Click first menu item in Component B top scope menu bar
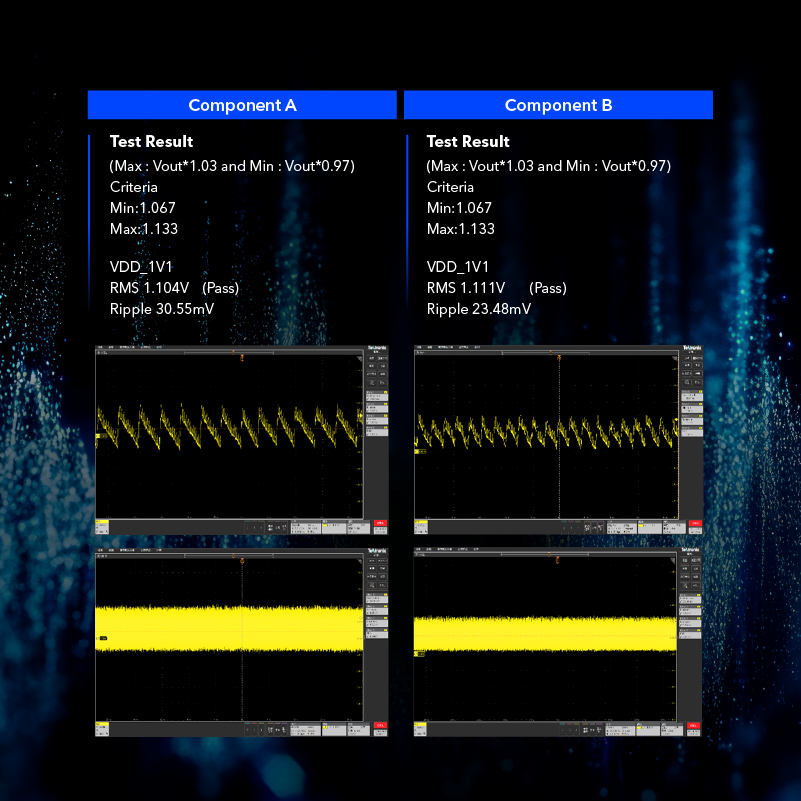This screenshot has width=801, height=801. point(420,348)
